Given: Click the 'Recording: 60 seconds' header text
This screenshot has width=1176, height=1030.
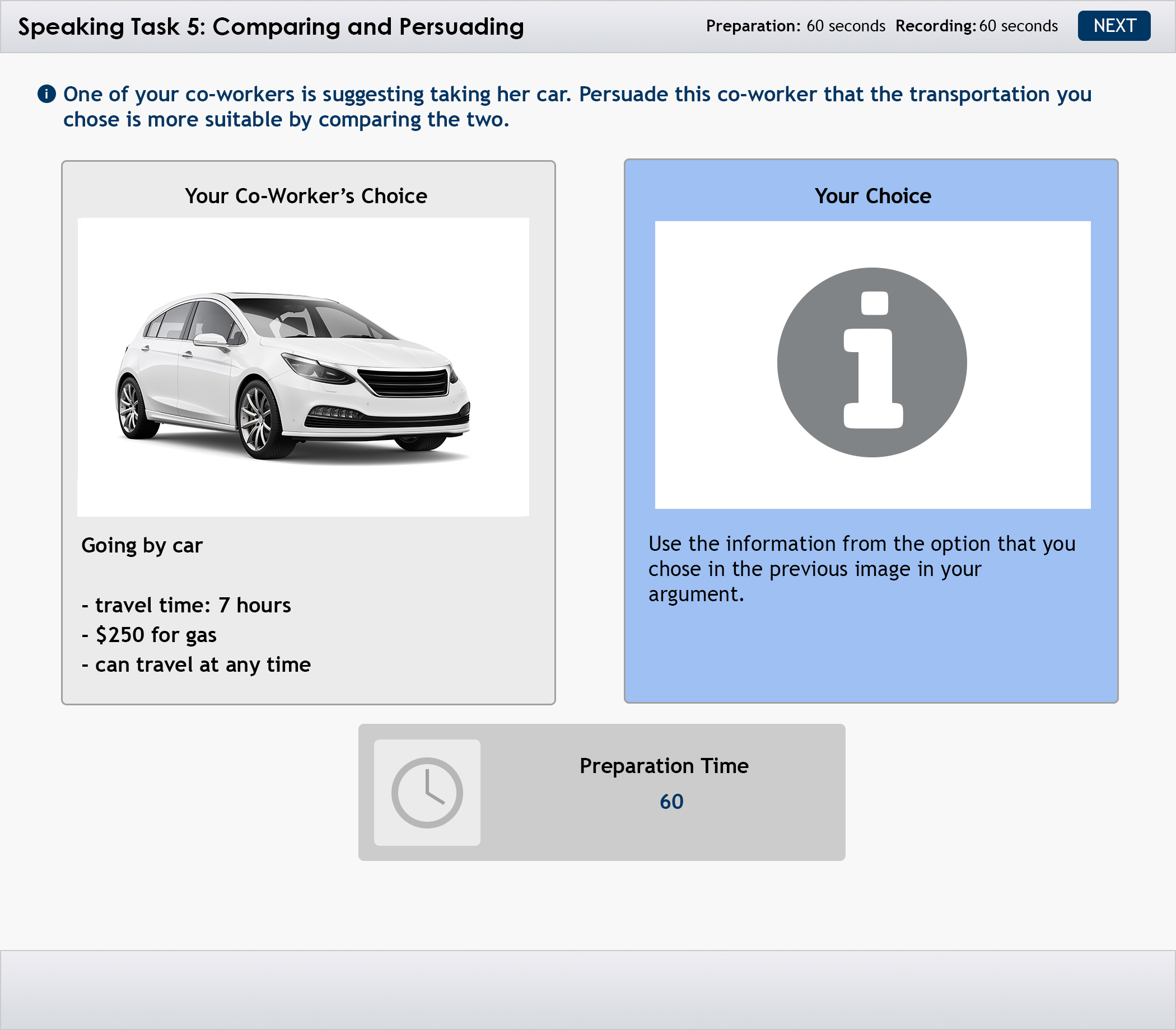Looking at the screenshot, I should tap(976, 26).
